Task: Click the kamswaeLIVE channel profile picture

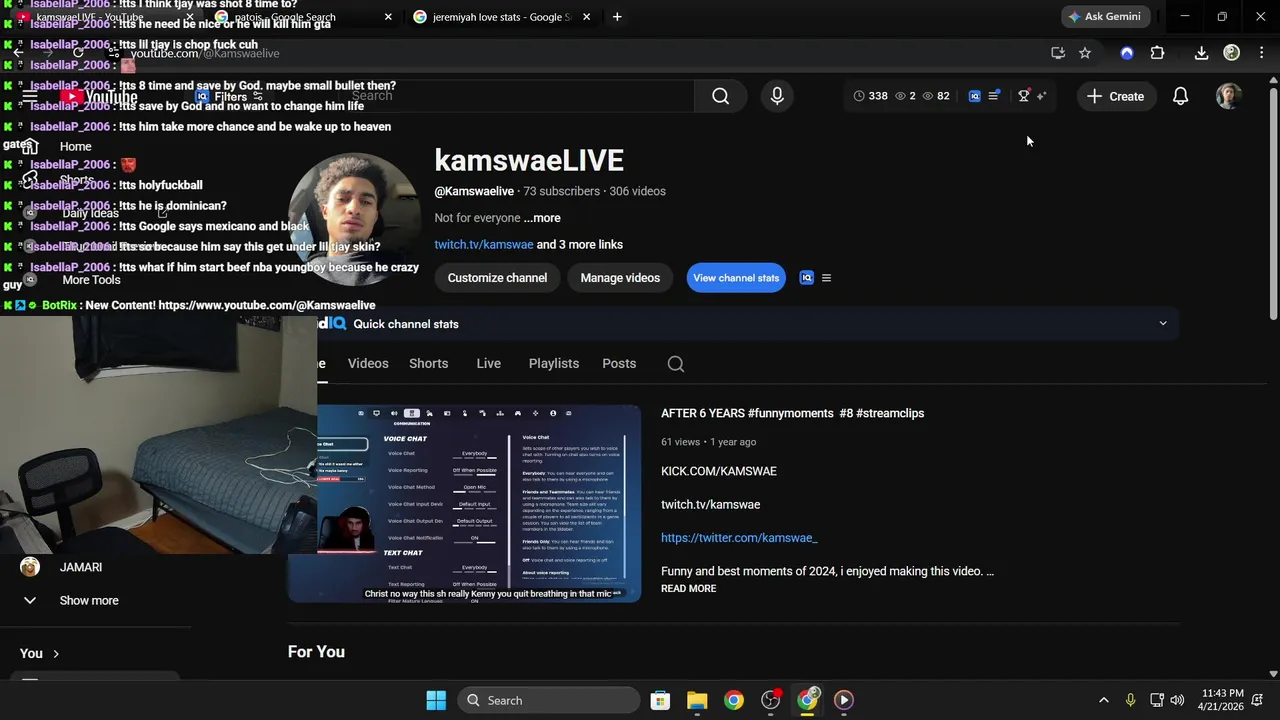Action: pos(354,219)
